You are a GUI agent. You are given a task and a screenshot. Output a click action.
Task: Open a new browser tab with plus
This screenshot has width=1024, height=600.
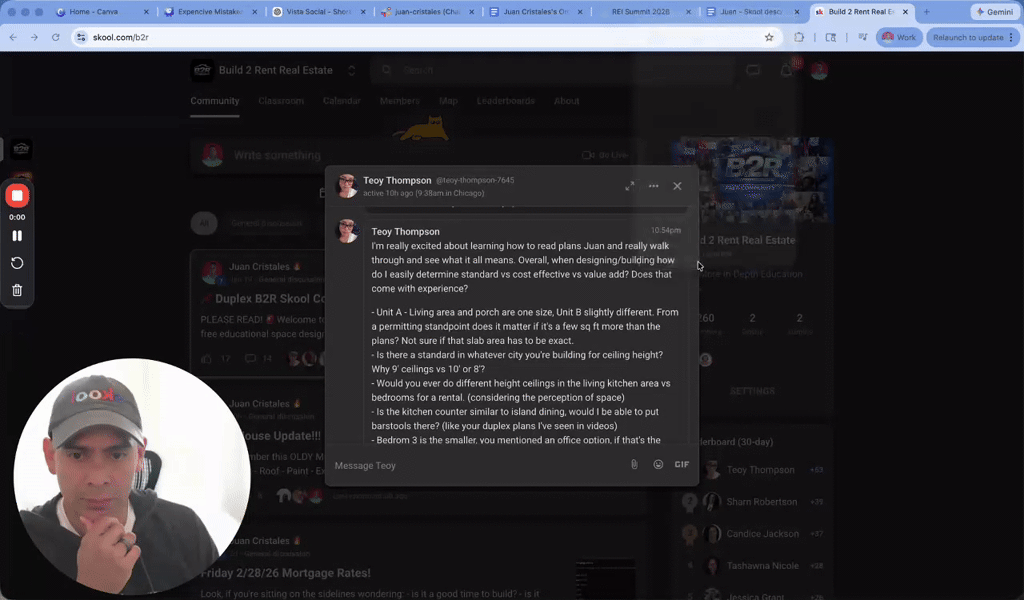click(x=926, y=12)
